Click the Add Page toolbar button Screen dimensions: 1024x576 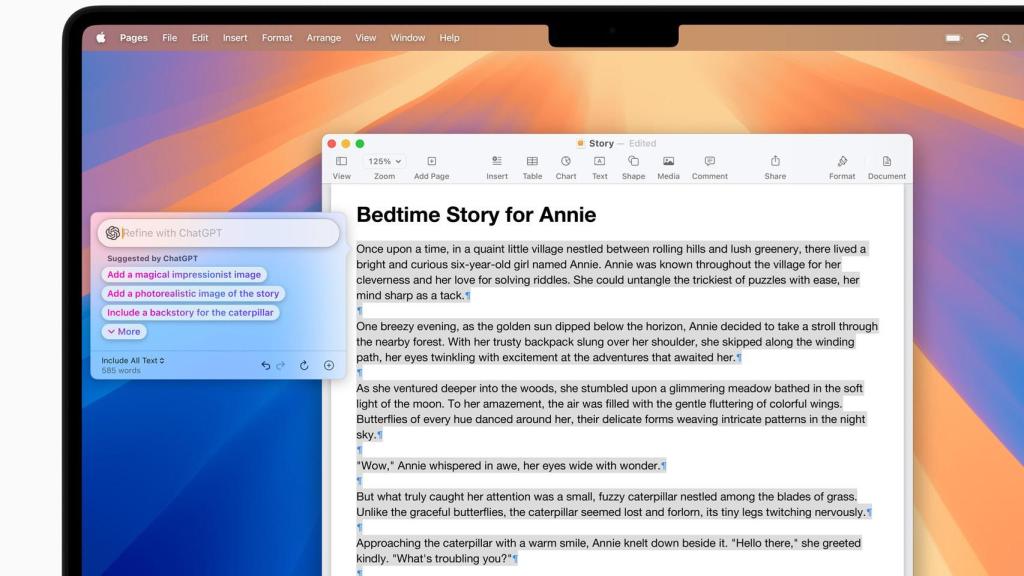pyautogui.click(x=431, y=161)
